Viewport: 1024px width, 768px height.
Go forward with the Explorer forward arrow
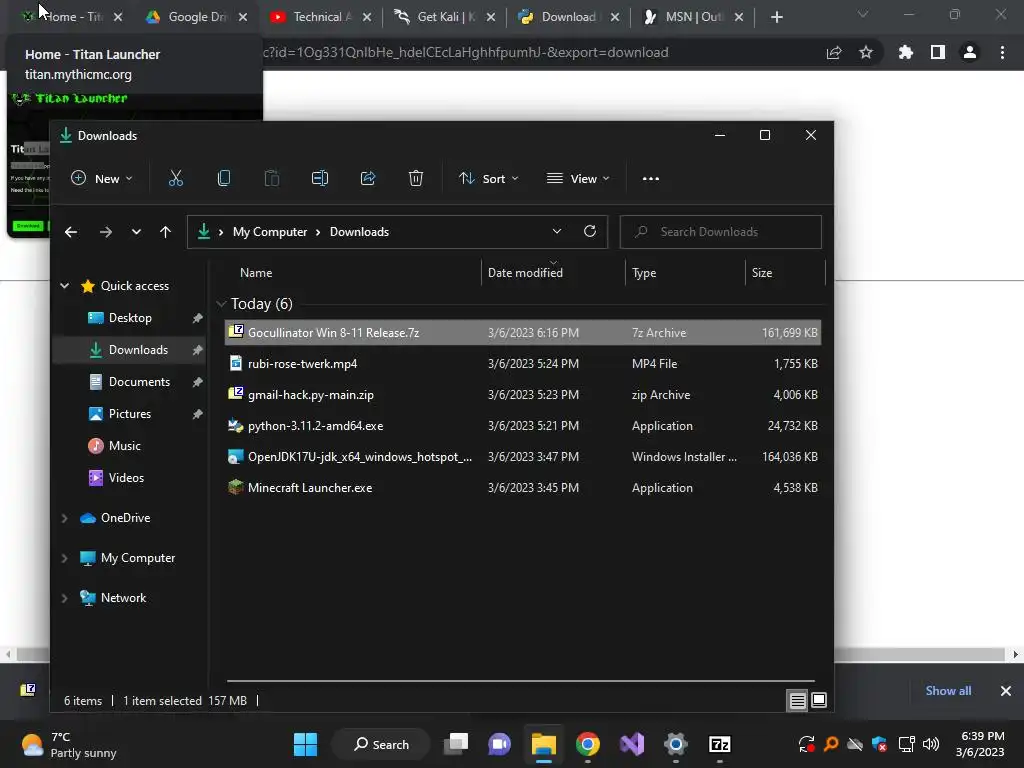[106, 232]
